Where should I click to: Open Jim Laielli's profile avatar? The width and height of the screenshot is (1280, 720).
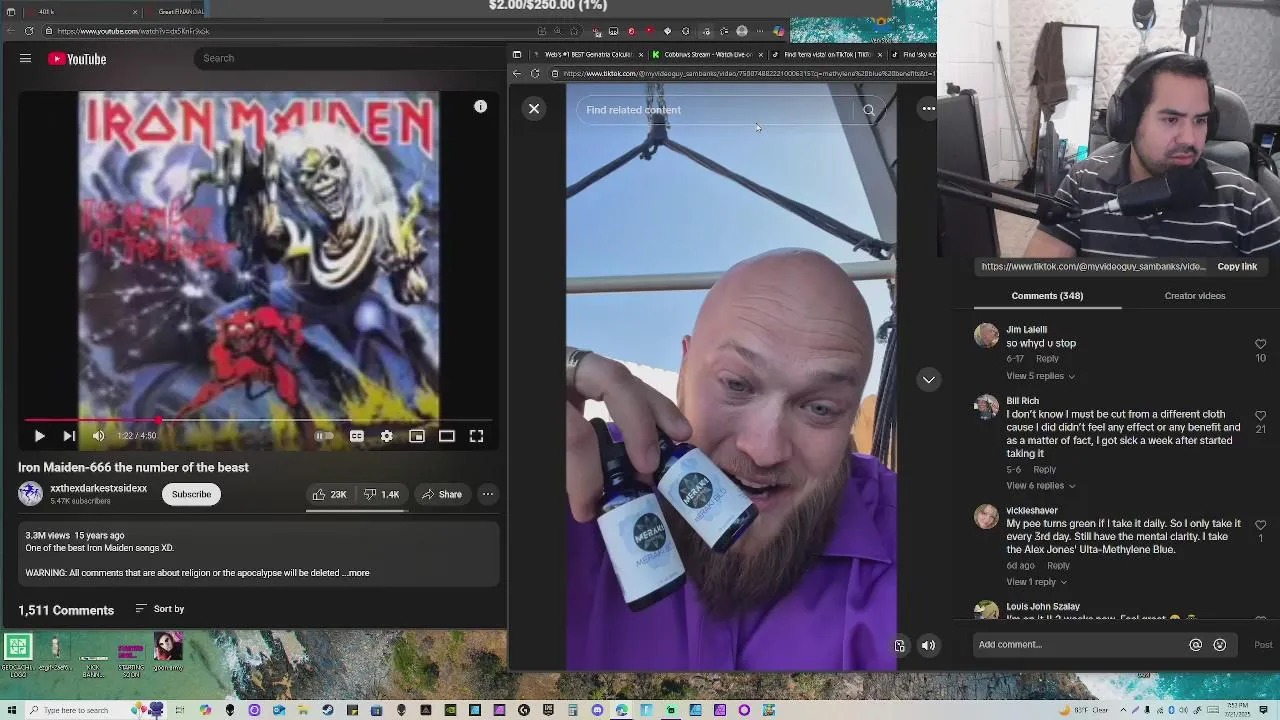click(x=986, y=336)
